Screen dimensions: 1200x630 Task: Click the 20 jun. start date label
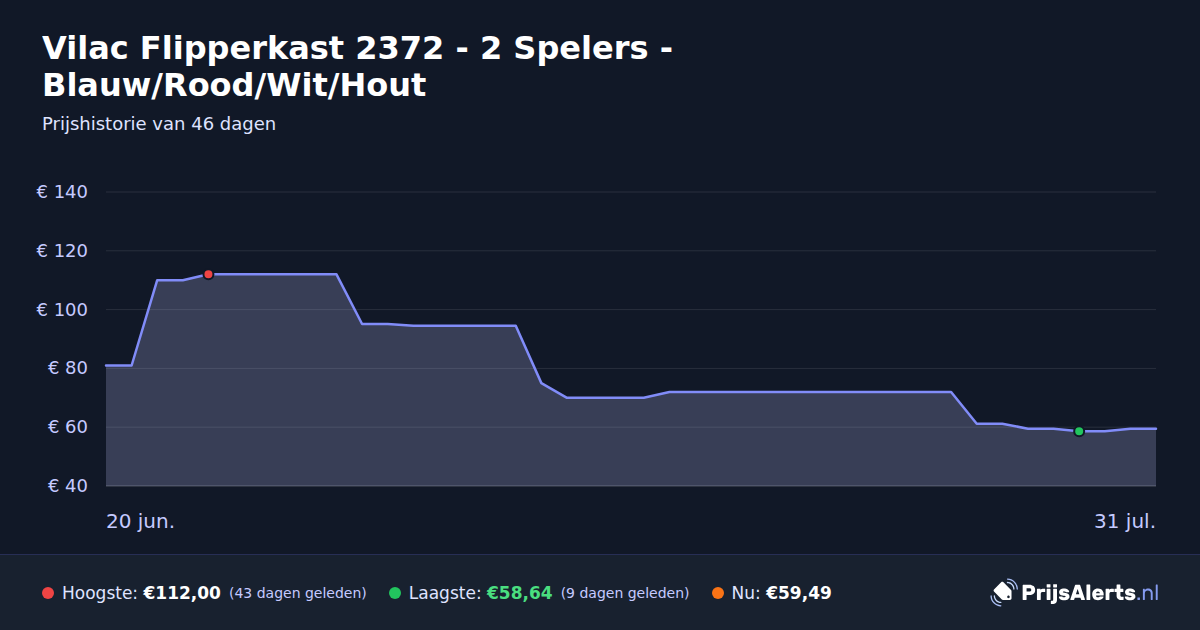pos(141,522)
